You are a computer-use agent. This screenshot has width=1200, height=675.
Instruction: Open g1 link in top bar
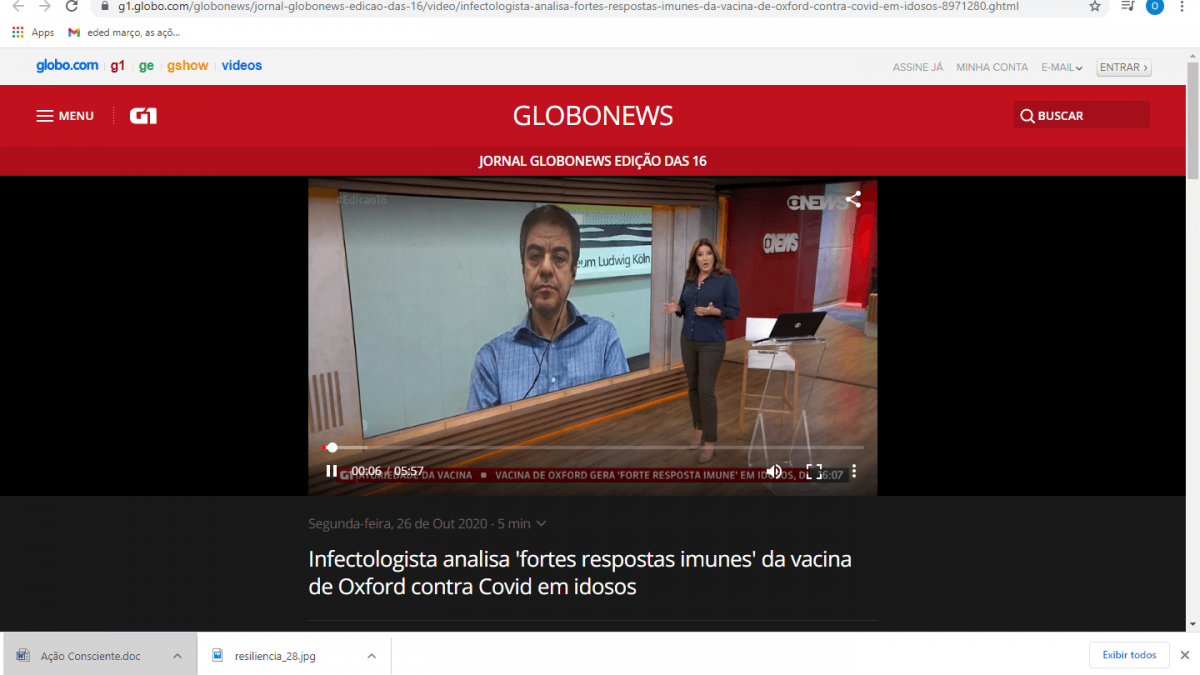point(118,66)
